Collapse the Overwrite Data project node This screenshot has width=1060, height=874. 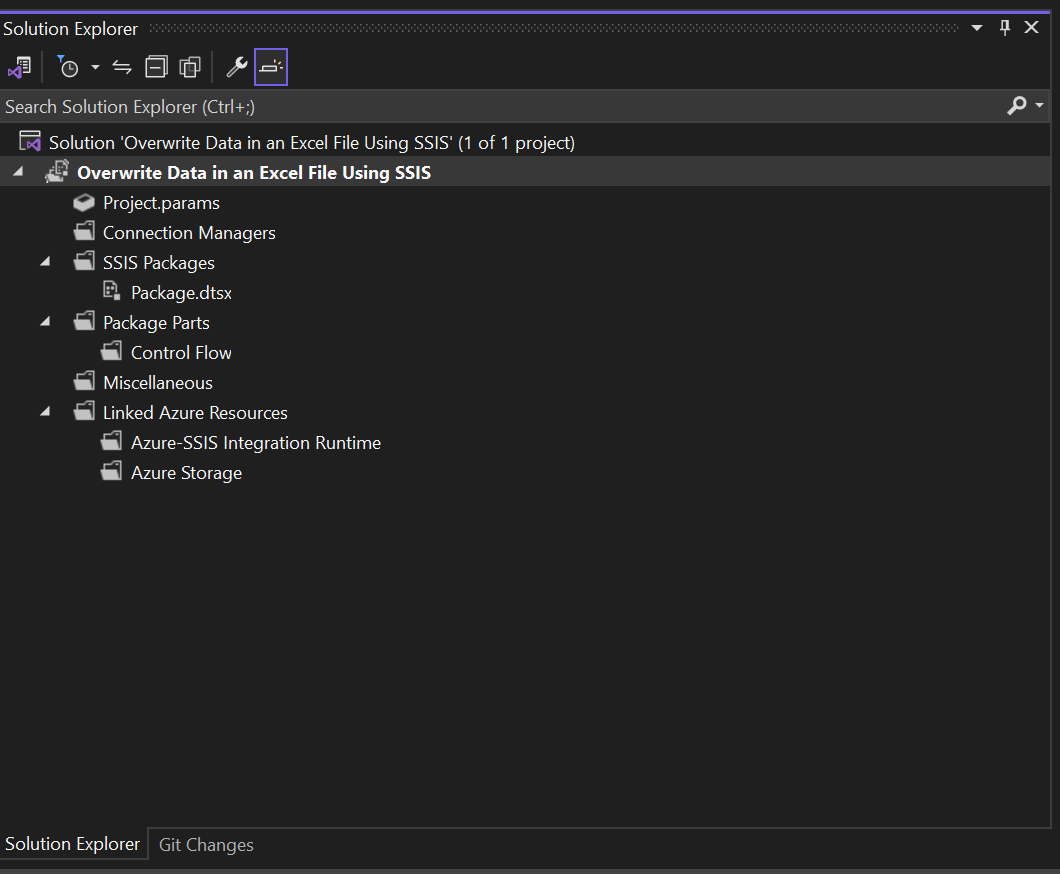tap(18, 172)
